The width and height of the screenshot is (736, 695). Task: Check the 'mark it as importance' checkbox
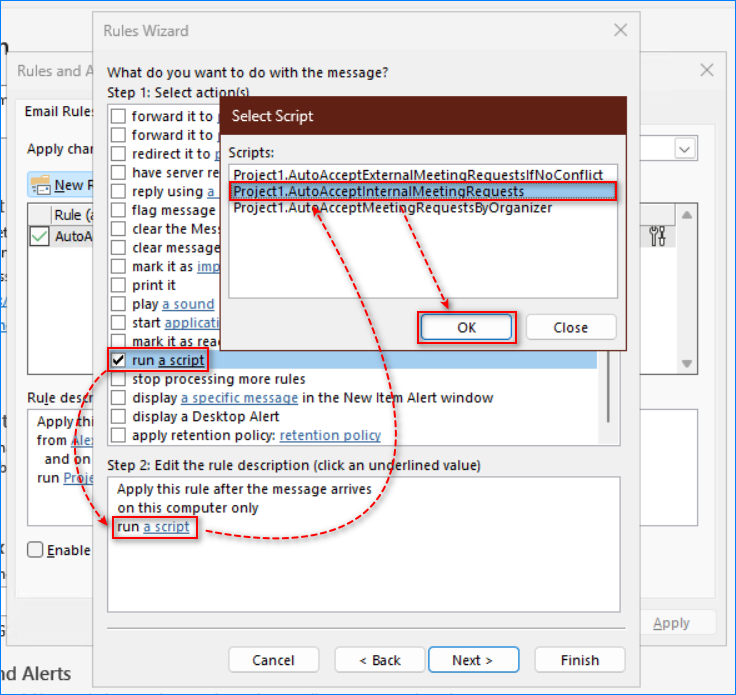point(118,266)
